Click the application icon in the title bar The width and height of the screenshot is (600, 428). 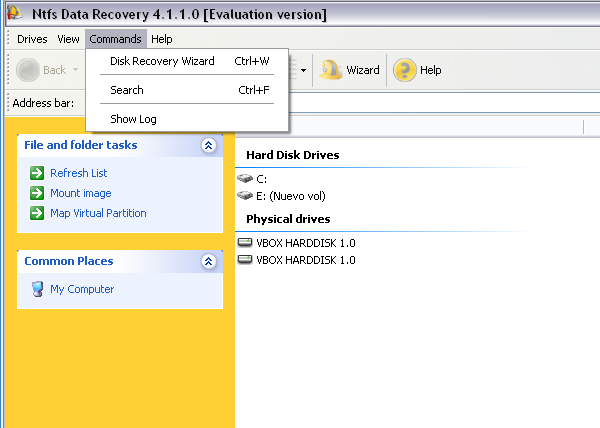(x=15, y=13)
